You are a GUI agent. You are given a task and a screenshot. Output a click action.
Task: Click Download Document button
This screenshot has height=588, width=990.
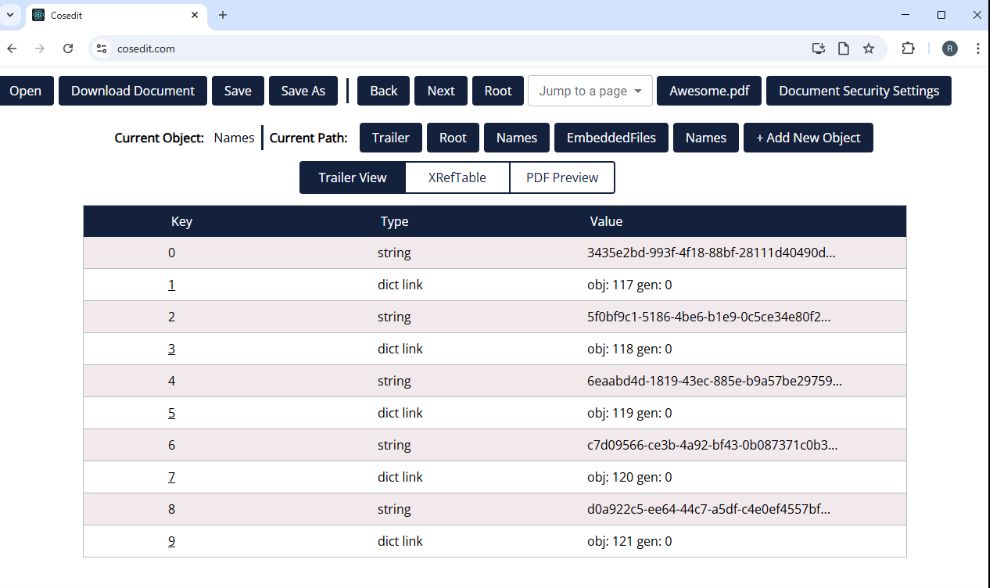(x=133, y=91)
